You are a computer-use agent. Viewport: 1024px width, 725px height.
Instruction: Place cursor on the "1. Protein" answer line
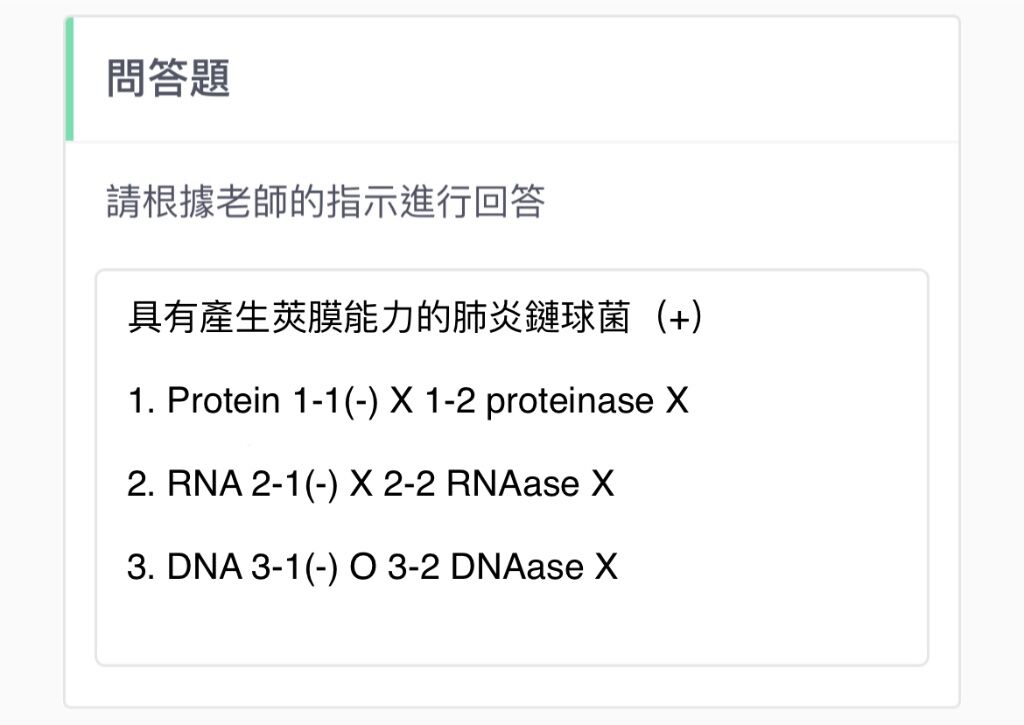point(408,400)
